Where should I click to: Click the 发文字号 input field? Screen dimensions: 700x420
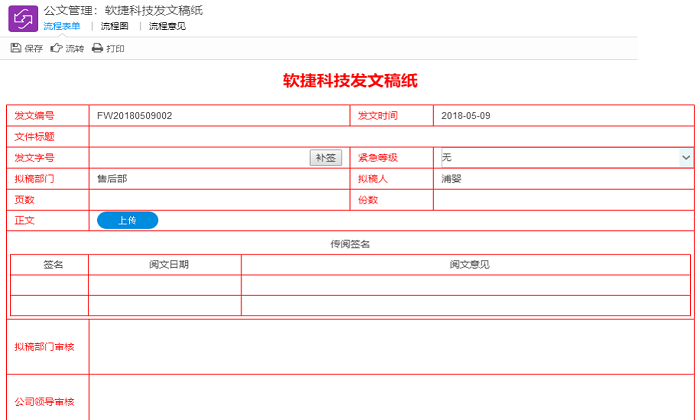point(200,158)
